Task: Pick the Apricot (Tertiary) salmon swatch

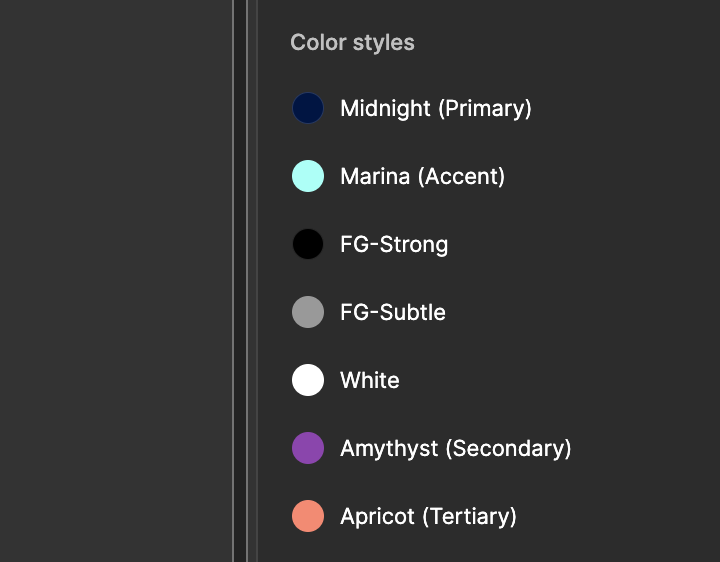Action: click(x=308, y=516)
